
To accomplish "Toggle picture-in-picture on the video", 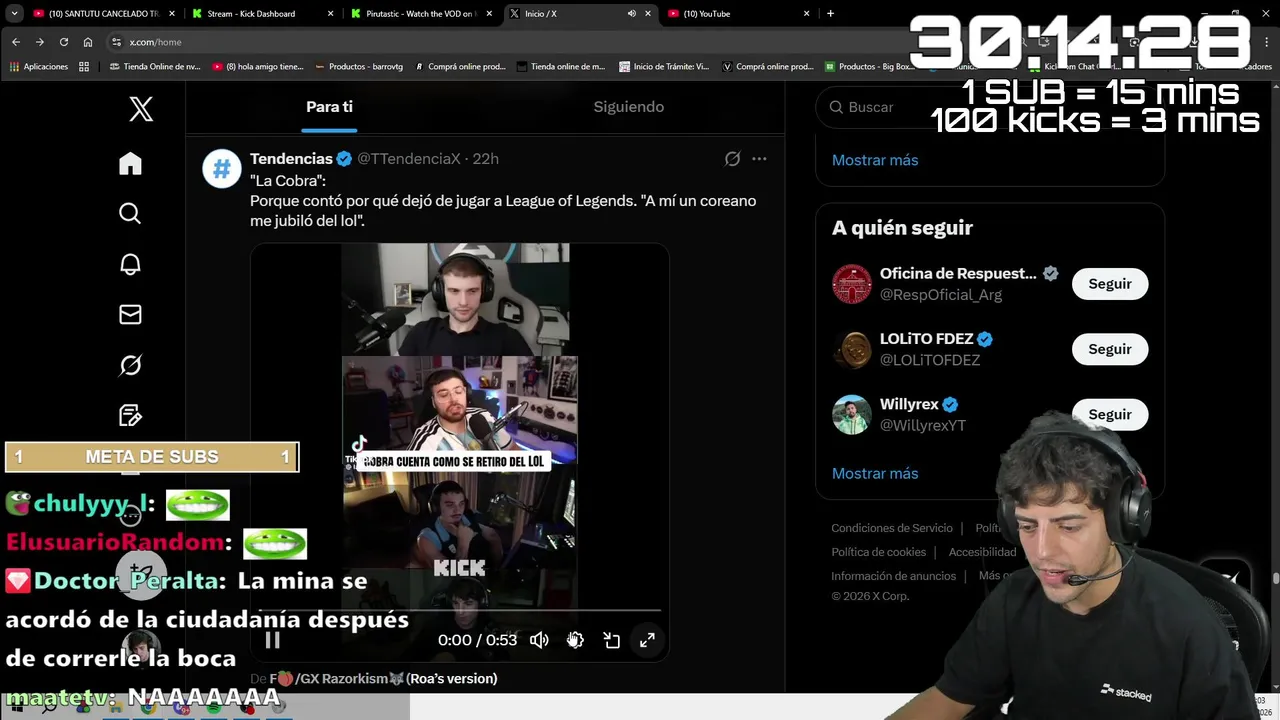I will [x=611, y=640].
